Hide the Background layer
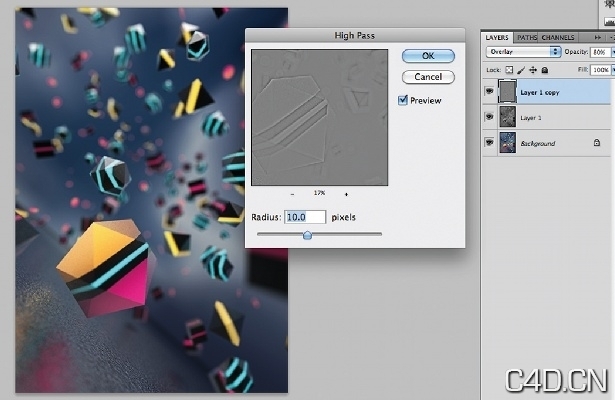 (489, 144)
